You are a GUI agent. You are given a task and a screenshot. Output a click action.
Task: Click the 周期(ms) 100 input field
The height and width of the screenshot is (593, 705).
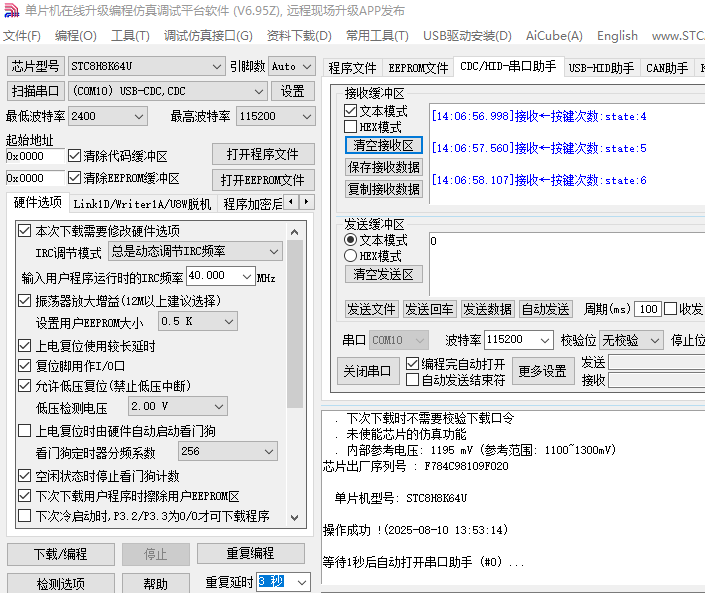648,309
